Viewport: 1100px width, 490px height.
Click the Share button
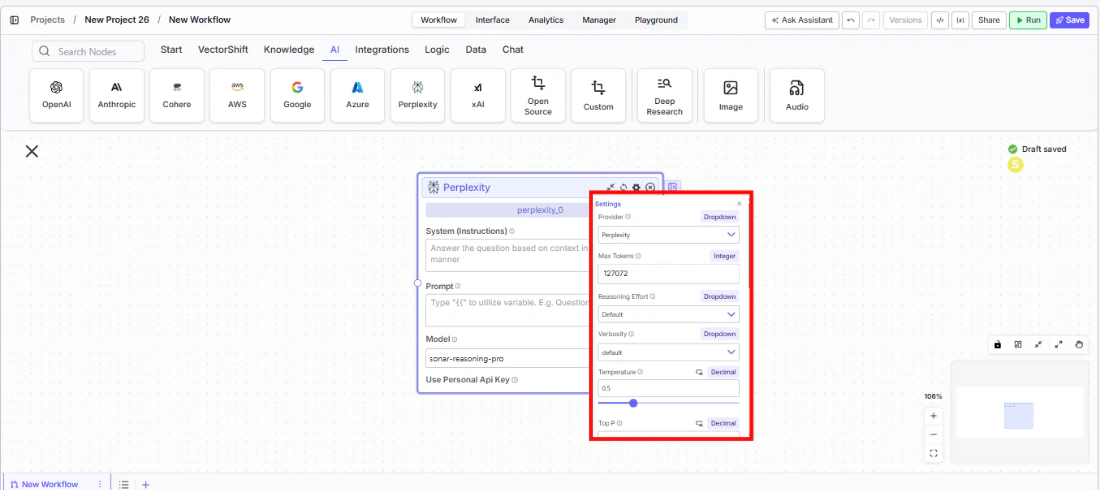pyautogui.click(x=988, y=20)
